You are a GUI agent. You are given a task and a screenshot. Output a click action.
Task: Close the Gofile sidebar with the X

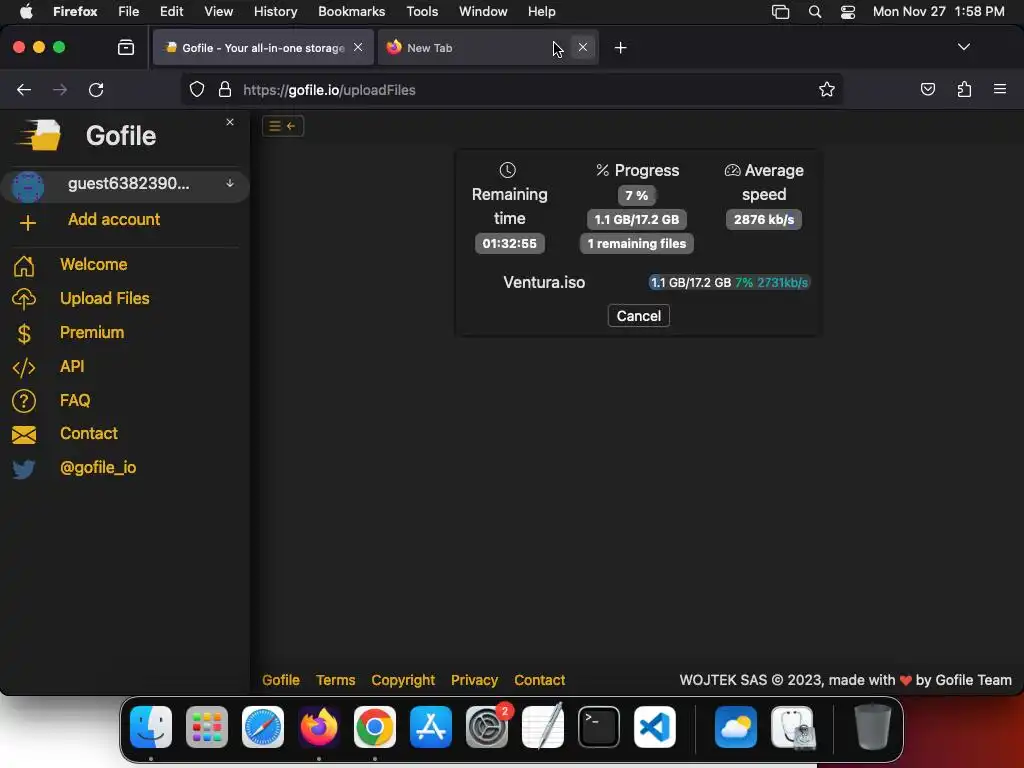coord(230,122)
